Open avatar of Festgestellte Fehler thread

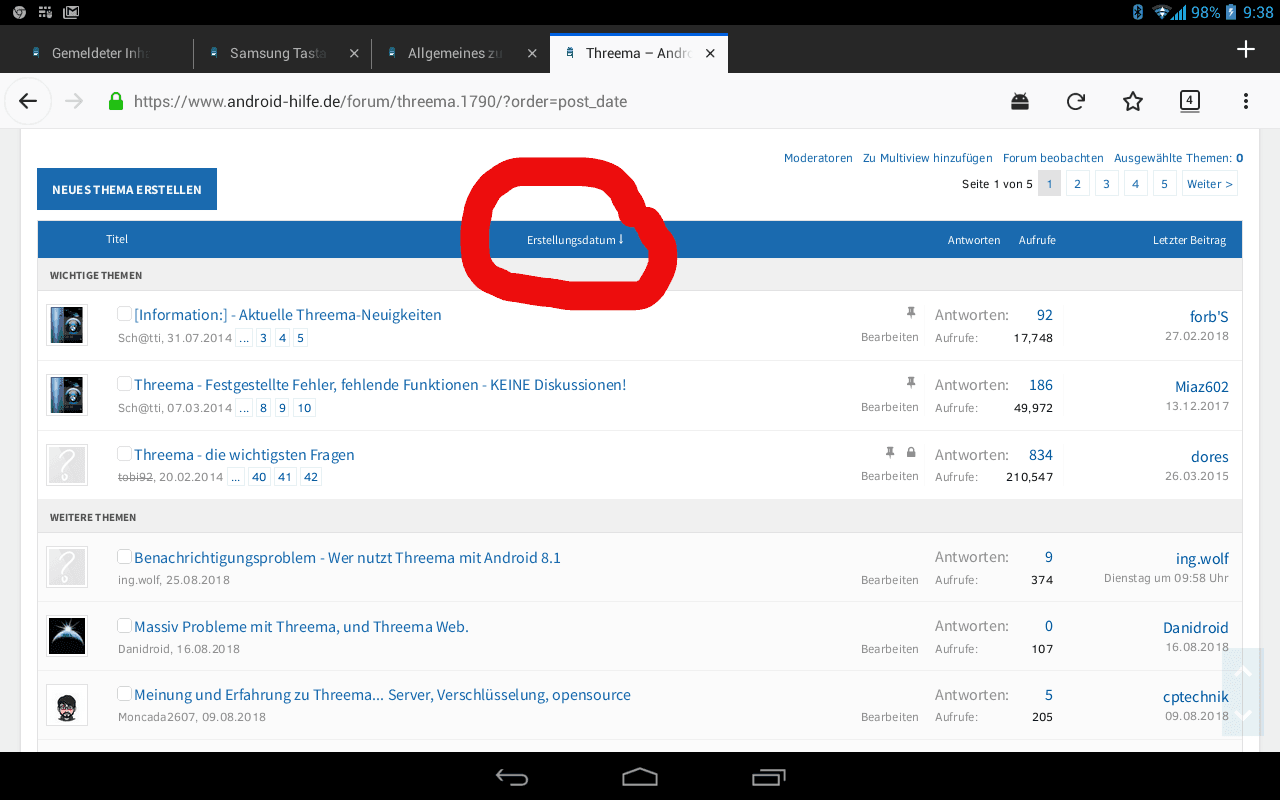pos(67,395)
